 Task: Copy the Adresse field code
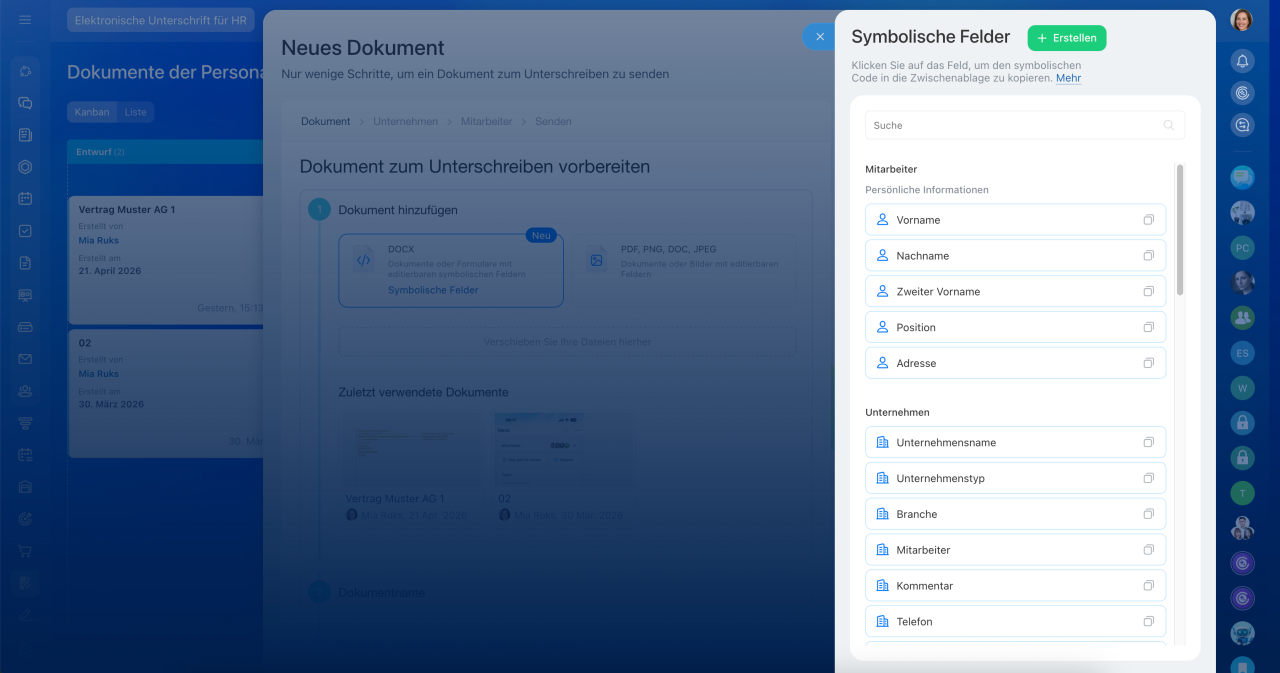[1148, 363]
